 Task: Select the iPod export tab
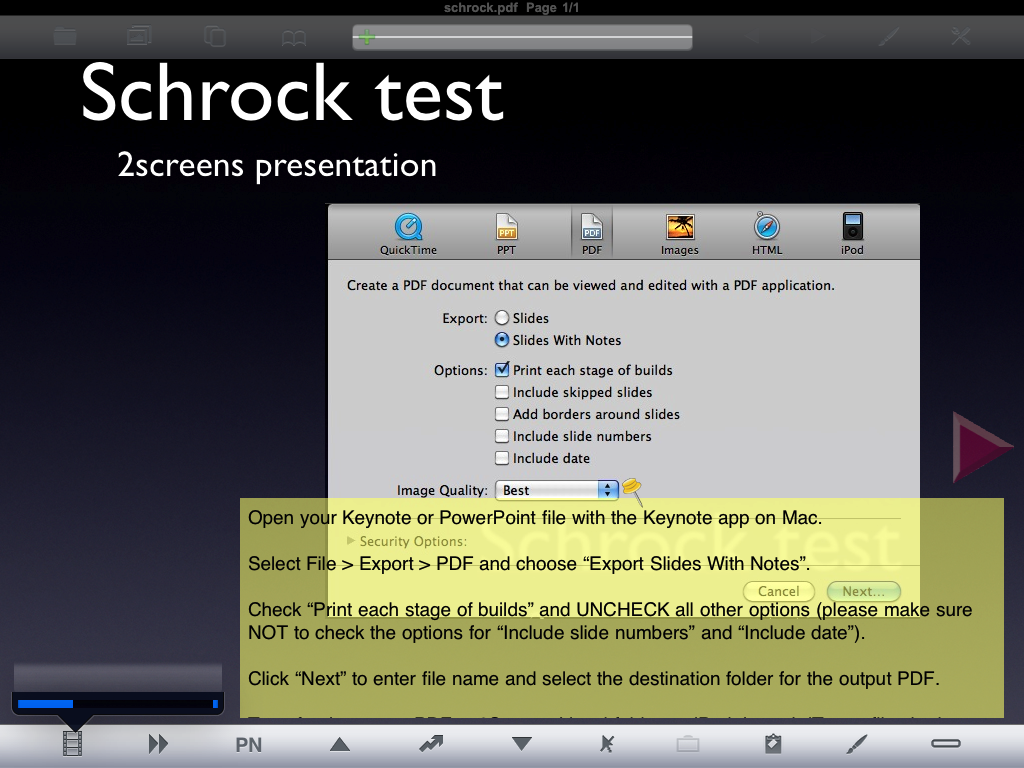[852, 234]
